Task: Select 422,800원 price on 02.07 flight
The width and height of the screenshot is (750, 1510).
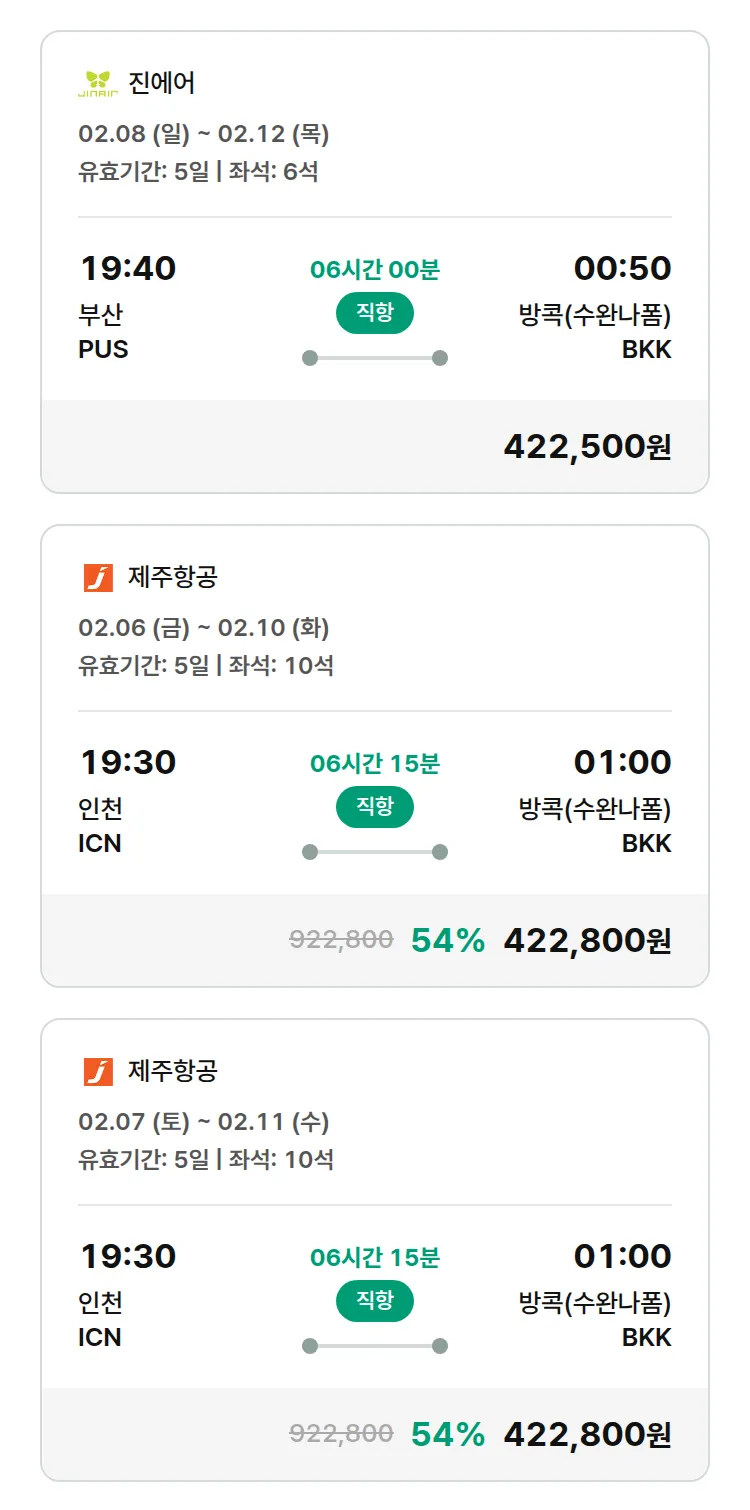Action: (587, 1435)
